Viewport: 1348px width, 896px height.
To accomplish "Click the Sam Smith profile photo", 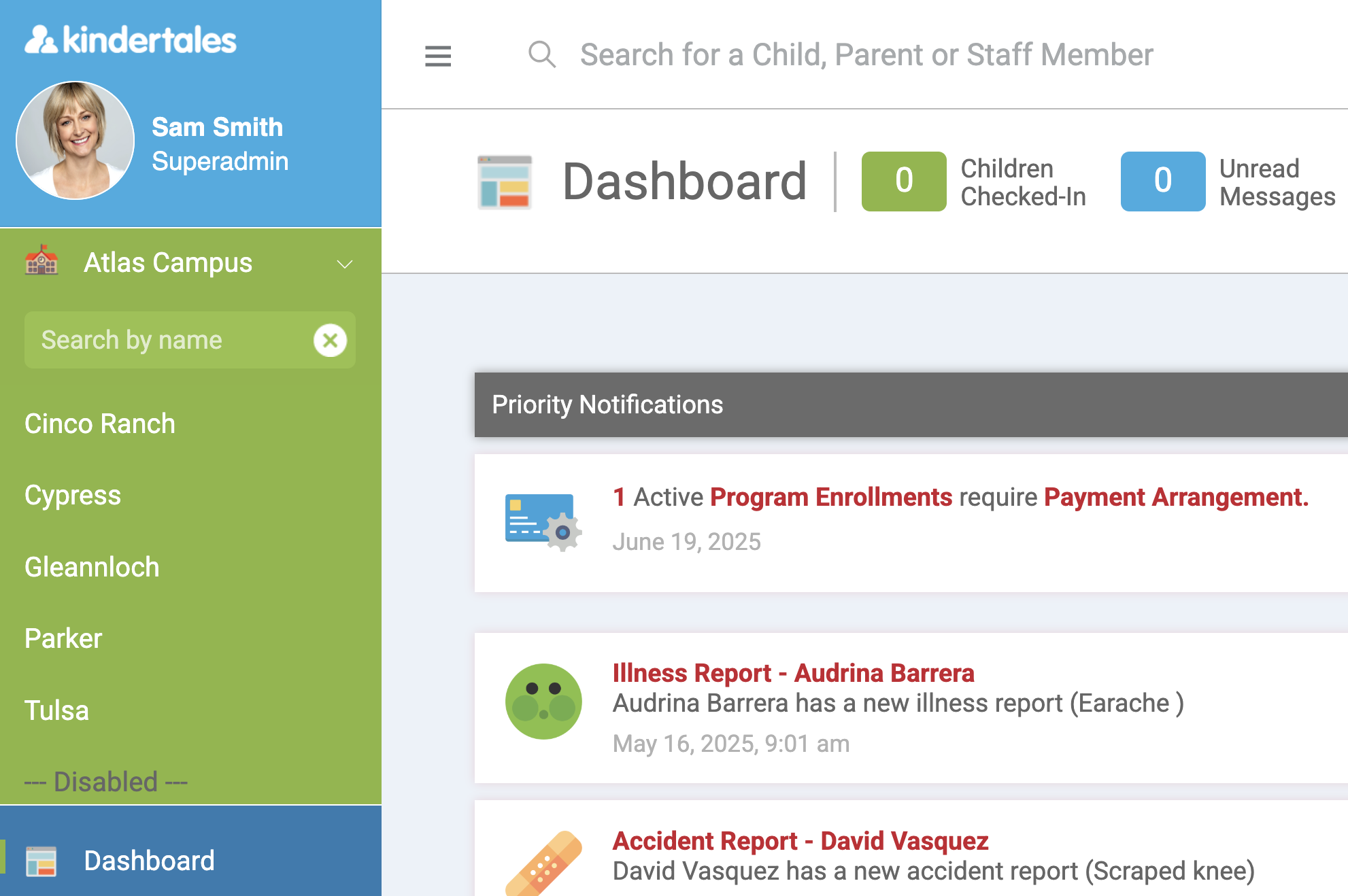I will [x=75, y=141].
